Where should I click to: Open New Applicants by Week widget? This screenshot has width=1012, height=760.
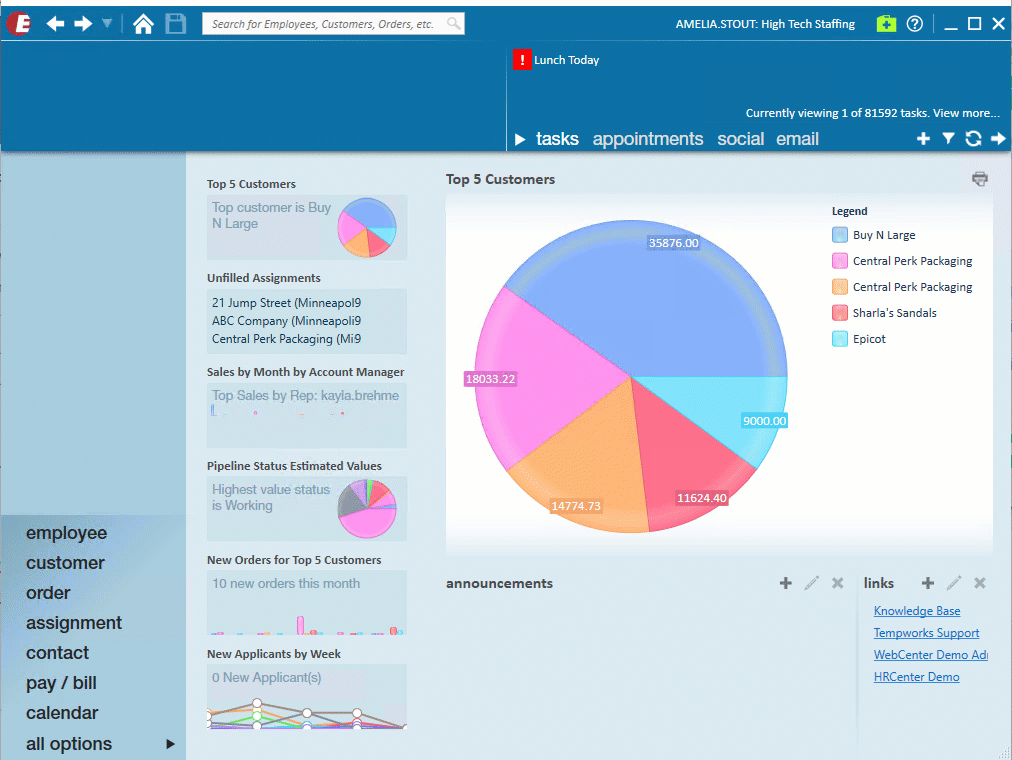(x=307, y=697)
